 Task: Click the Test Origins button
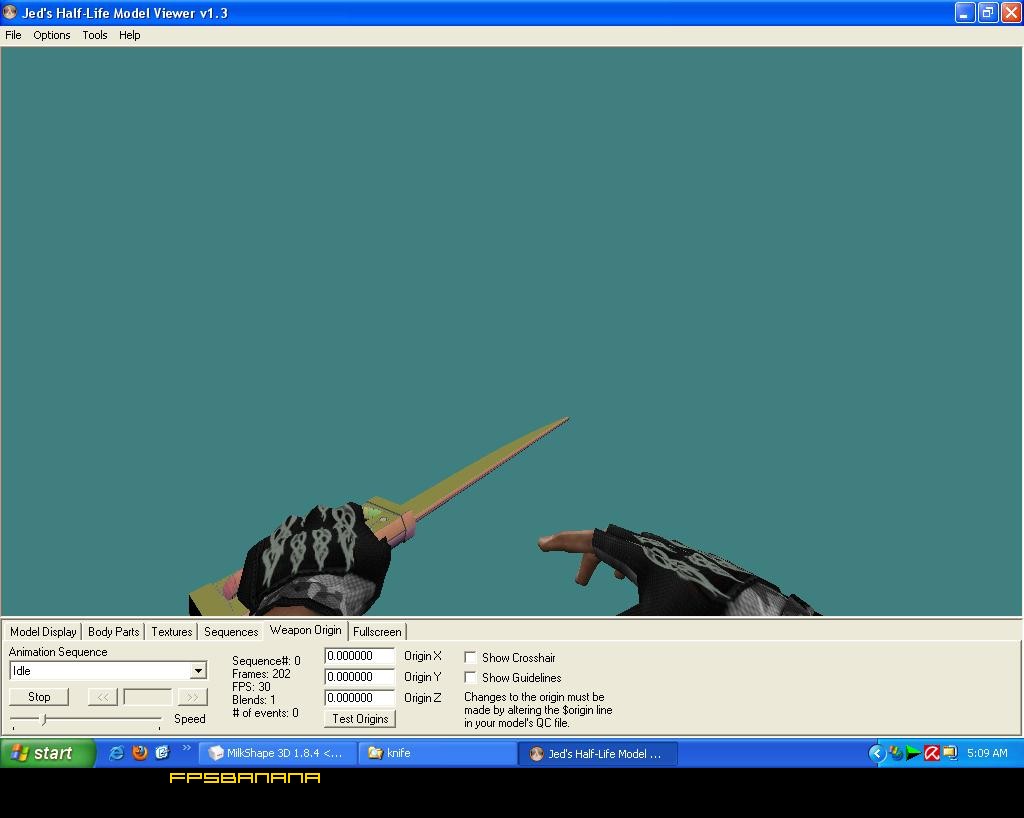[360, 719]
